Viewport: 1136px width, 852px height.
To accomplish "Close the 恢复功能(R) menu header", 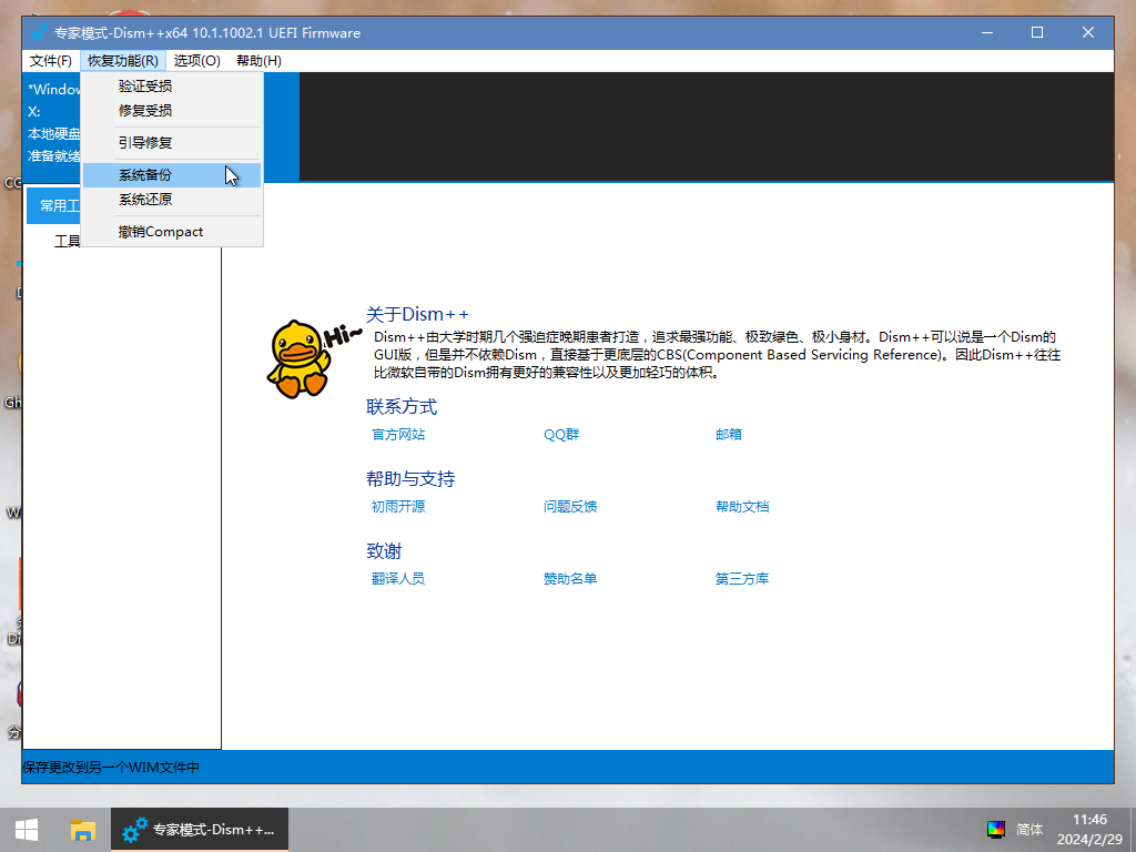I will tap(123, 61).
